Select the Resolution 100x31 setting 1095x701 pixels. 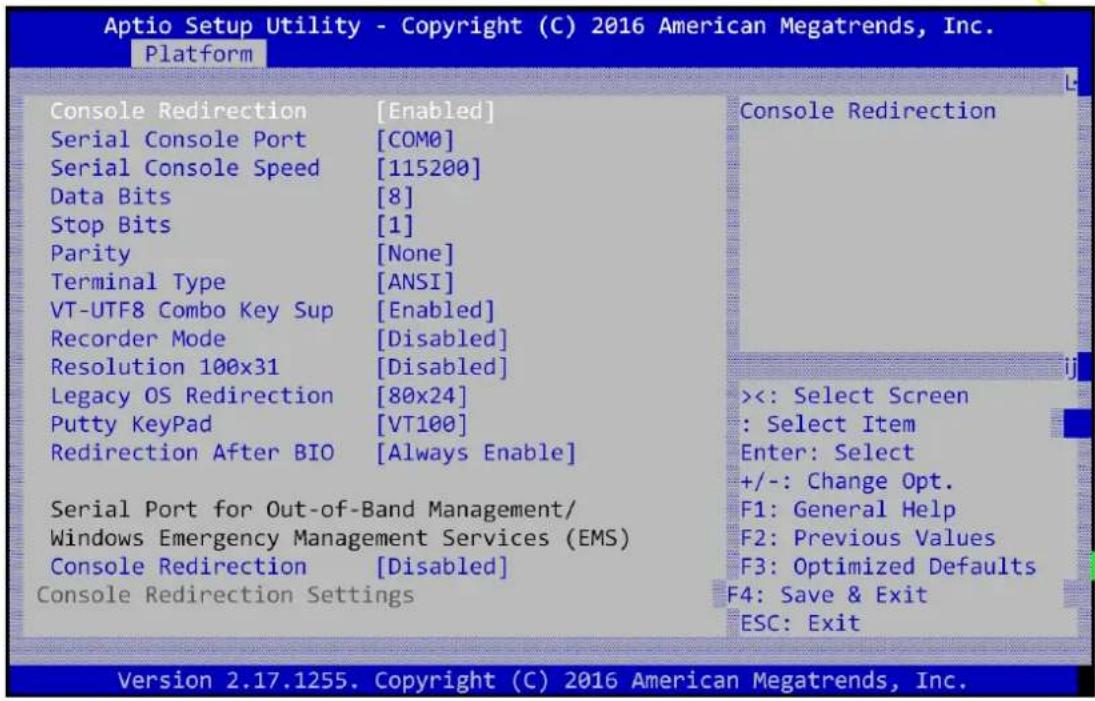tap(165, 367)
